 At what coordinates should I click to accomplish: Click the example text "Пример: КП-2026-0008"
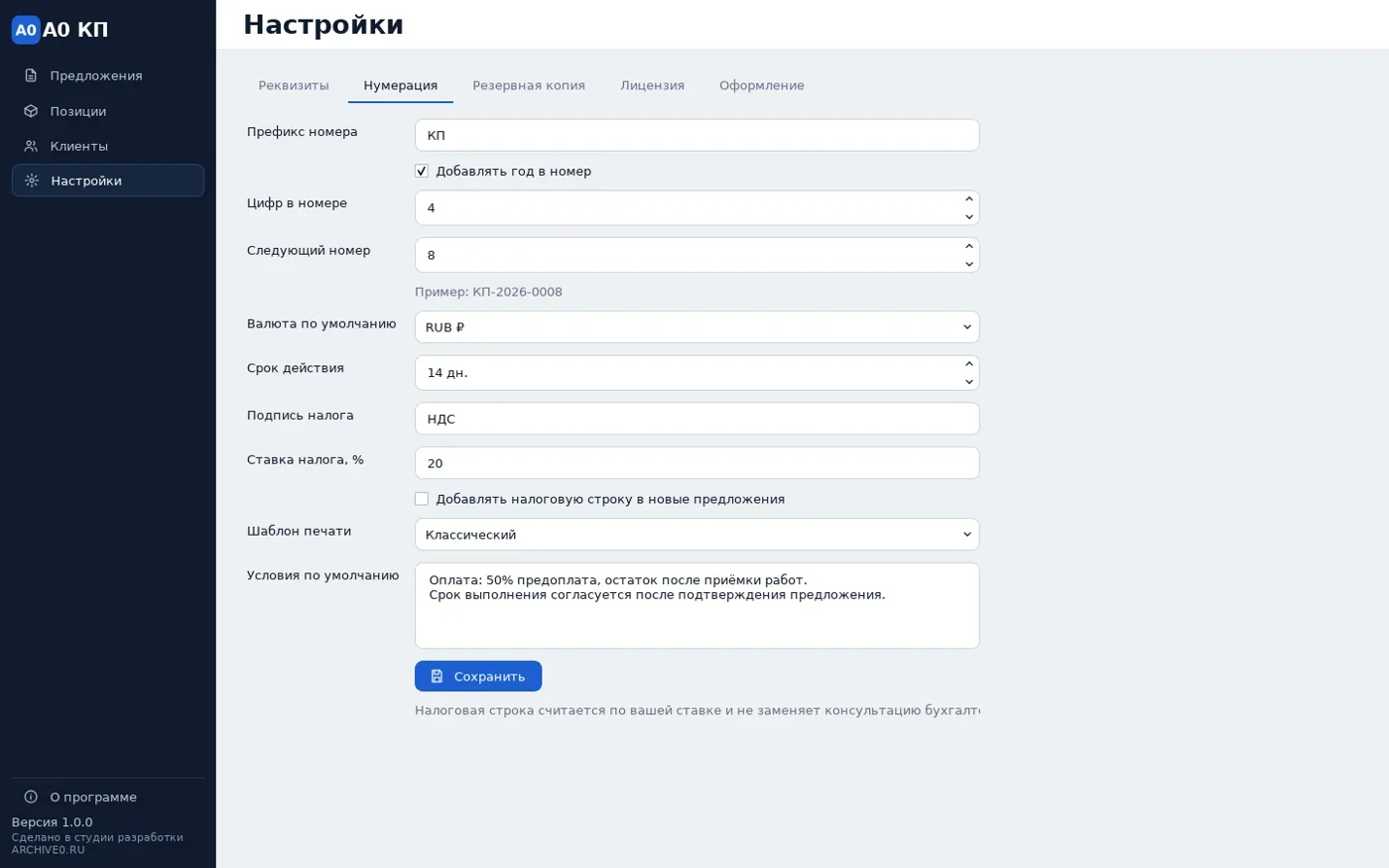[488, 292]
